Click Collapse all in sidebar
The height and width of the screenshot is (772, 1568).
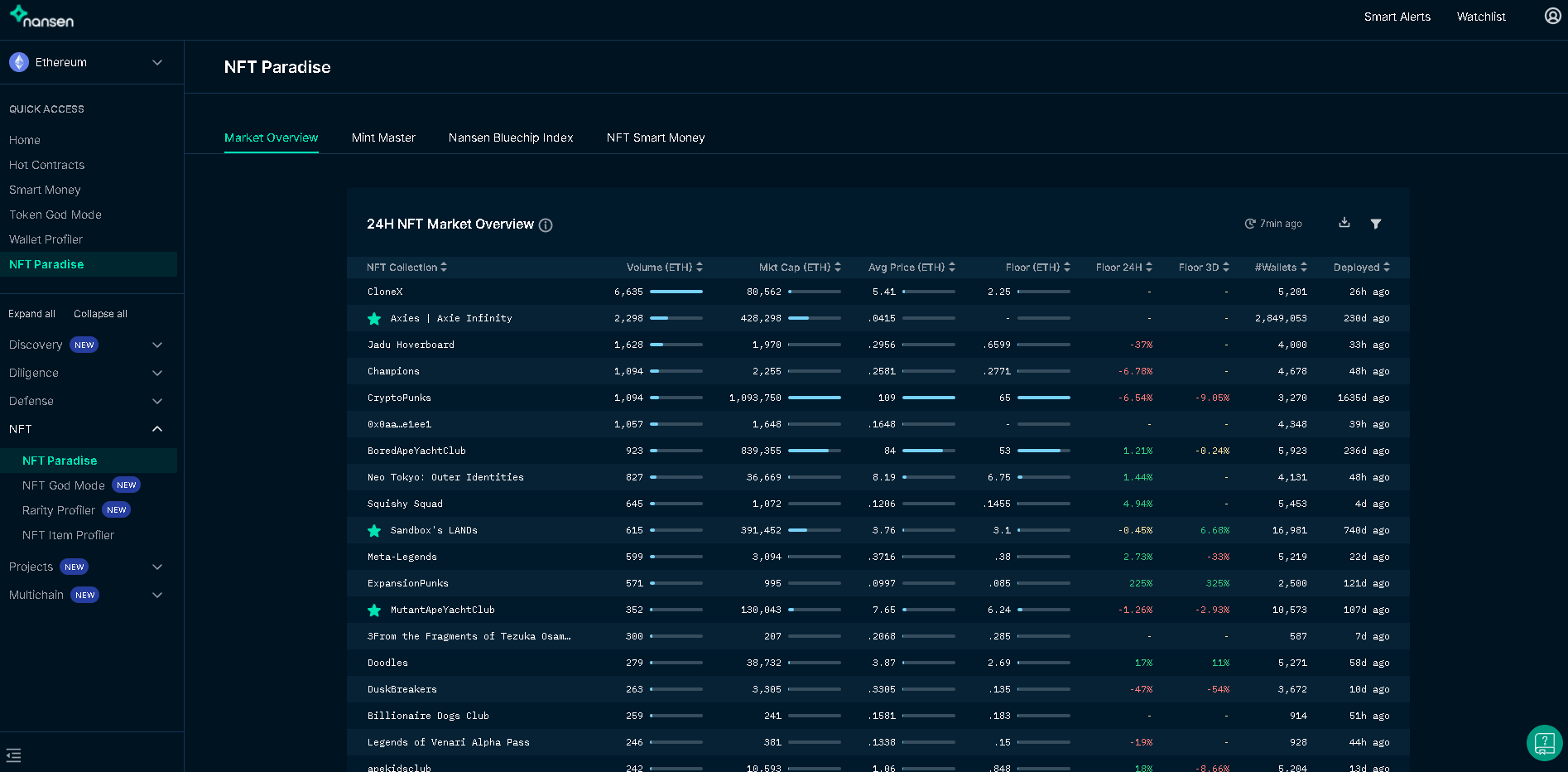pos(100,314)
